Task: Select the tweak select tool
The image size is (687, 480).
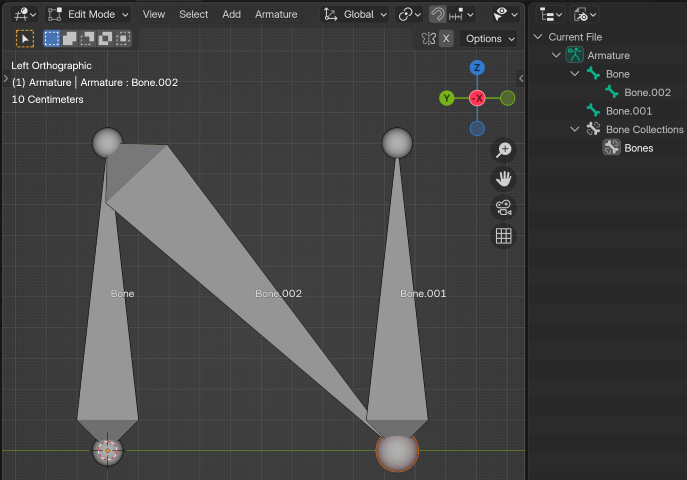Action: (x=25, y=39)
